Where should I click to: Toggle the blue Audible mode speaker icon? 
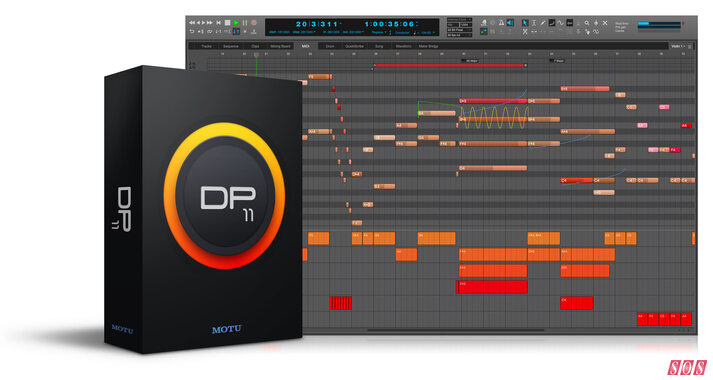click(510, 23)
